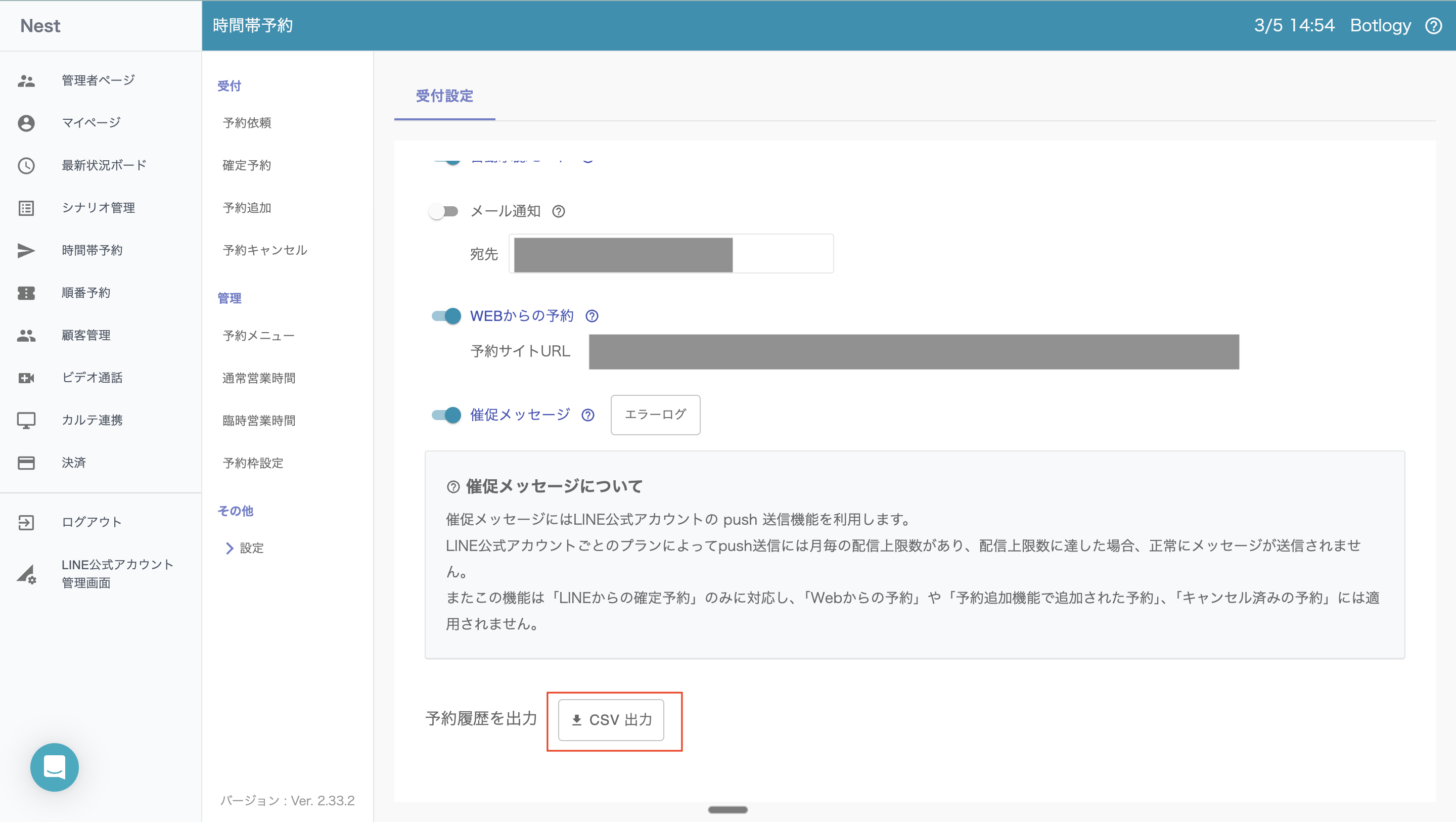Click help icon beside 催促メッセージ
The image size is (1456, 822).
pos(588,415)
